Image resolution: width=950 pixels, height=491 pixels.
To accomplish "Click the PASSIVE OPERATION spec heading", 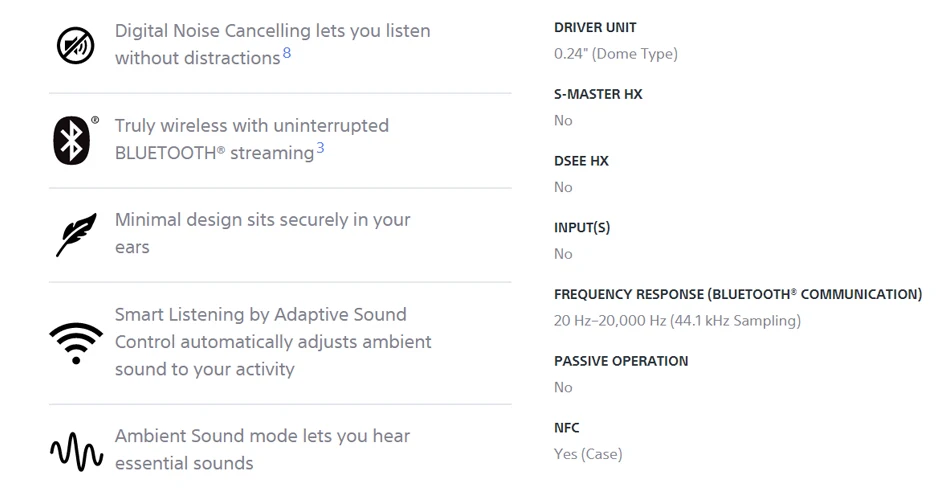I will (x=621, y=361).
